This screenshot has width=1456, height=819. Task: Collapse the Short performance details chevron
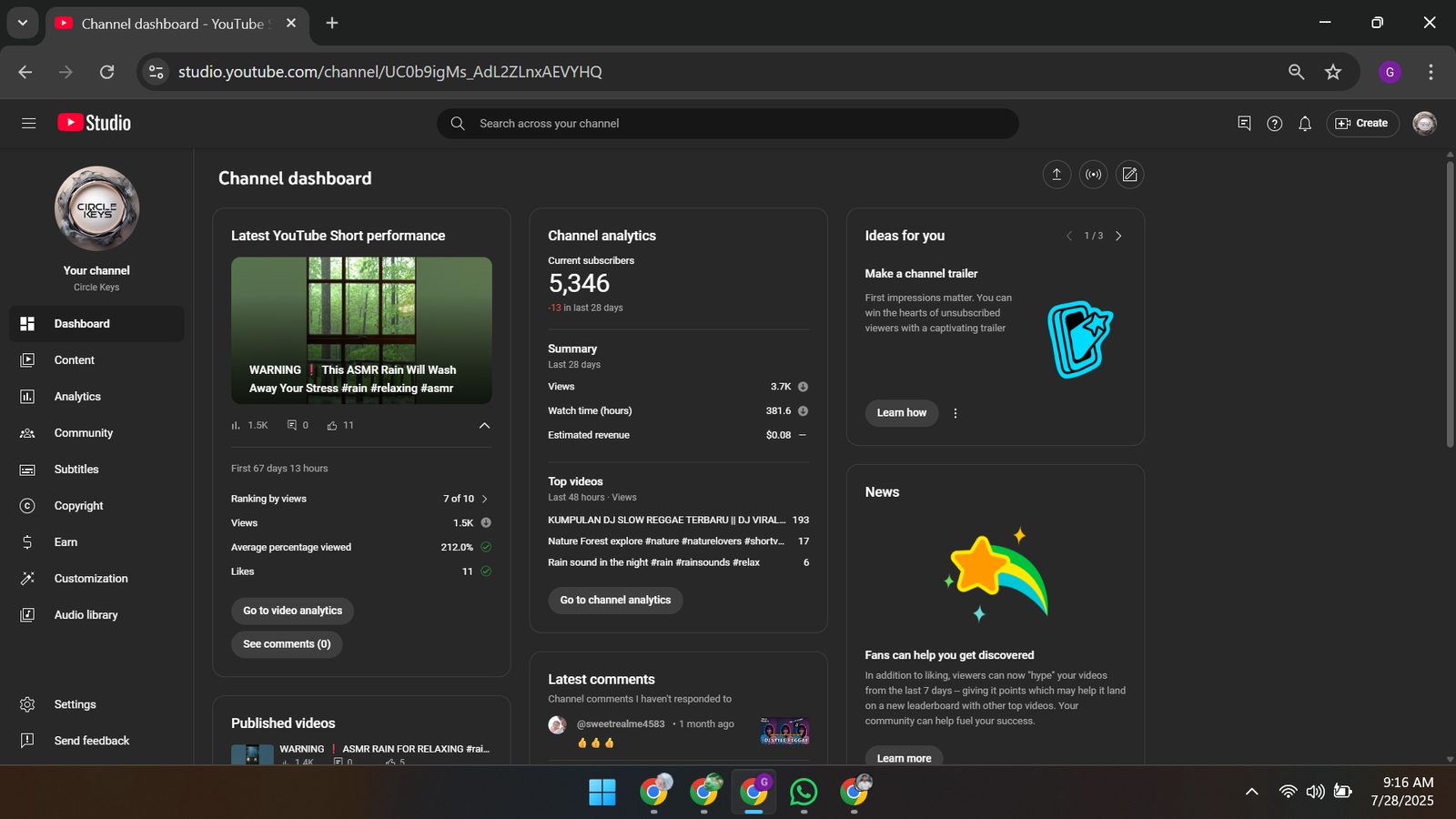pos(484,425)
